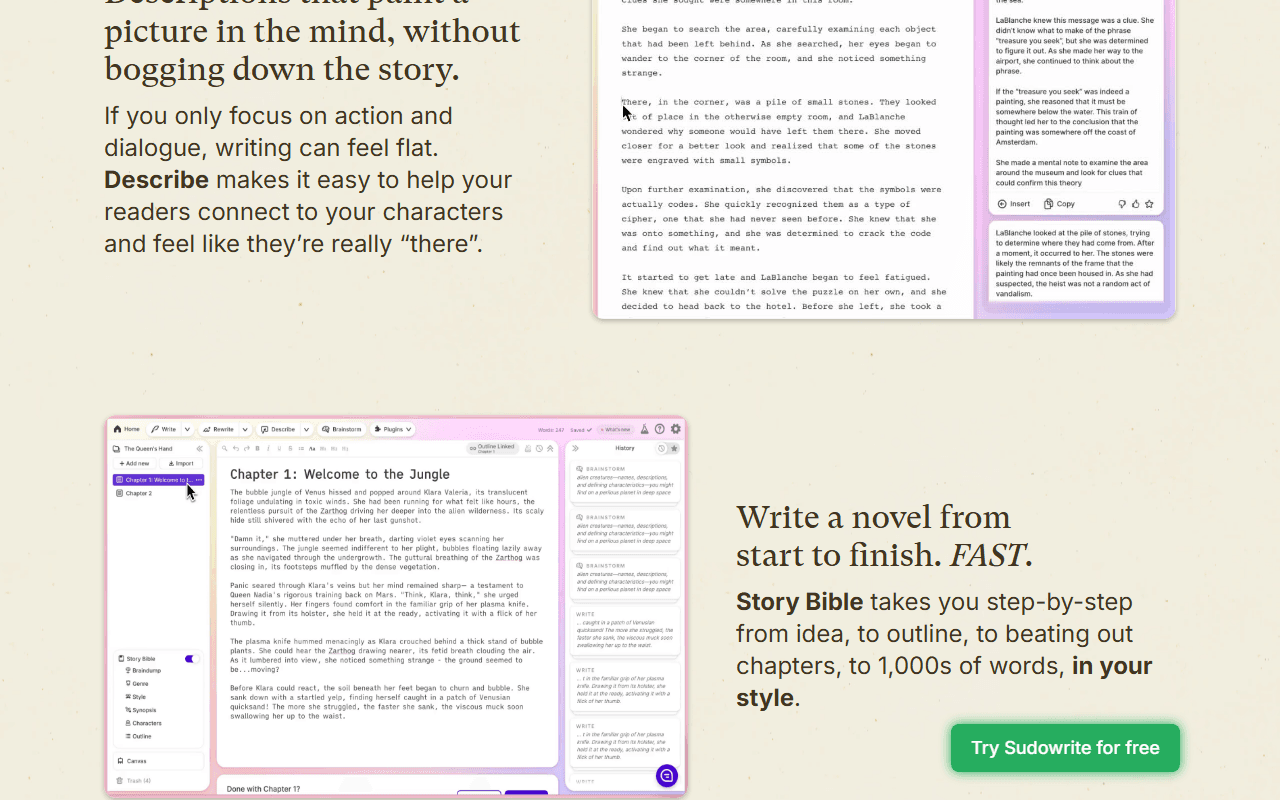Click the Write tool button
The height and width of the screenshot is (800, 1280).
163,429
